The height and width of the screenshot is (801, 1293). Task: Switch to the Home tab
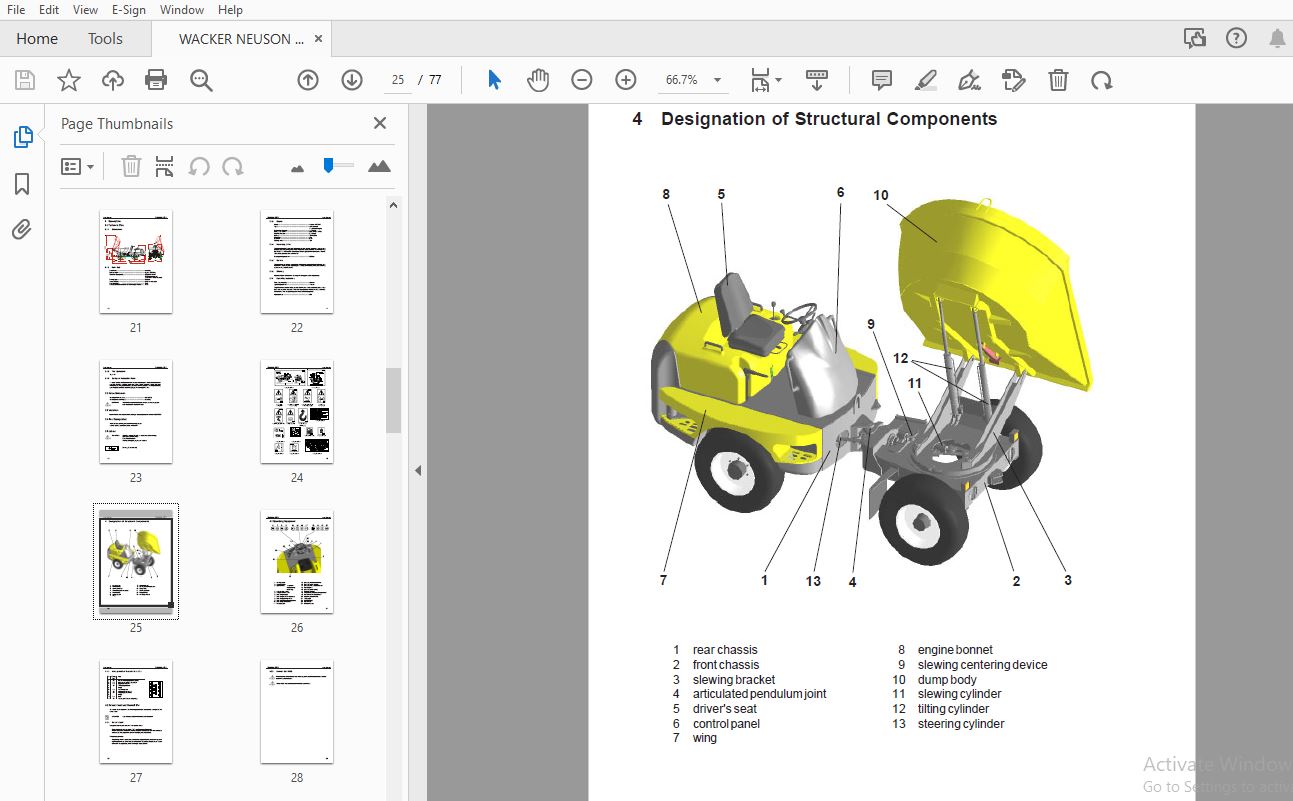pos(37,39)
